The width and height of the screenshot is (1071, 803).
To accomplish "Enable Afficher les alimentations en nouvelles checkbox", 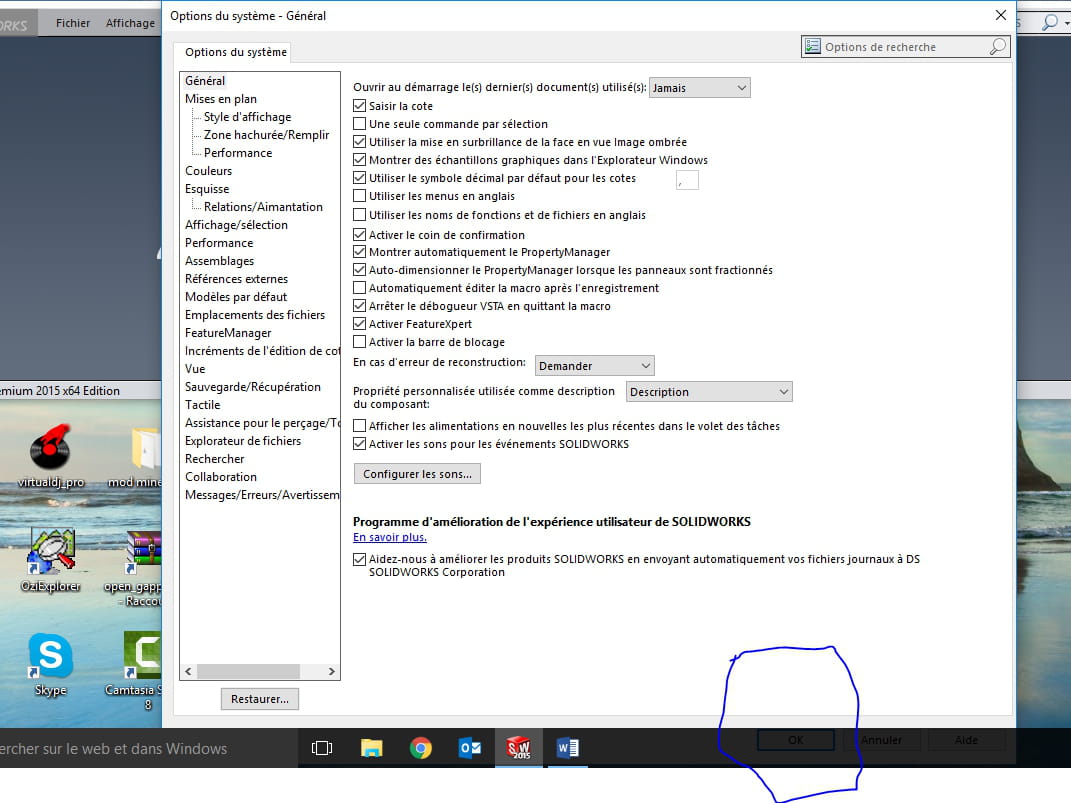I will (359, 426).
